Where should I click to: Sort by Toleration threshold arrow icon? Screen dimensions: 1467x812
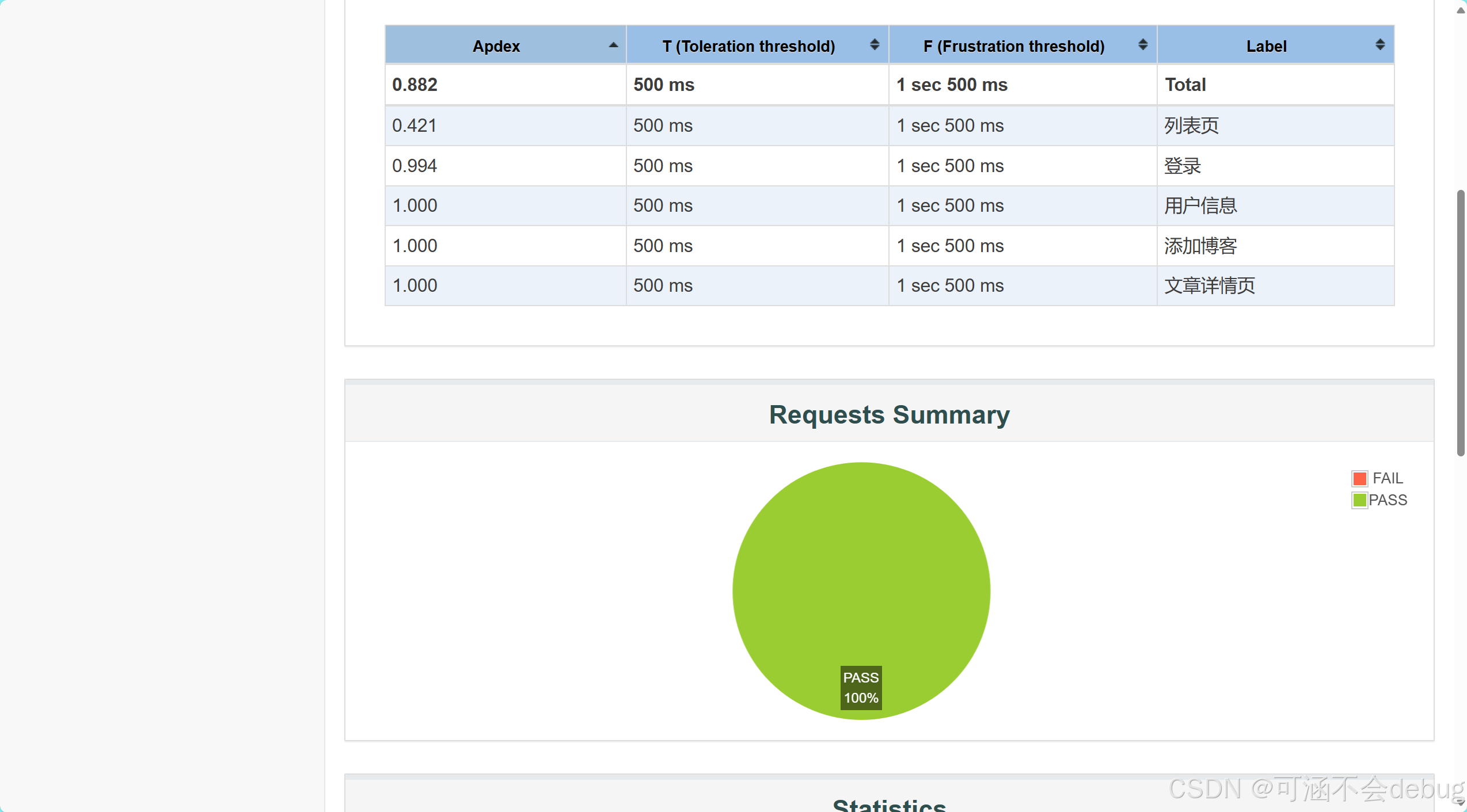click(874, 45)
